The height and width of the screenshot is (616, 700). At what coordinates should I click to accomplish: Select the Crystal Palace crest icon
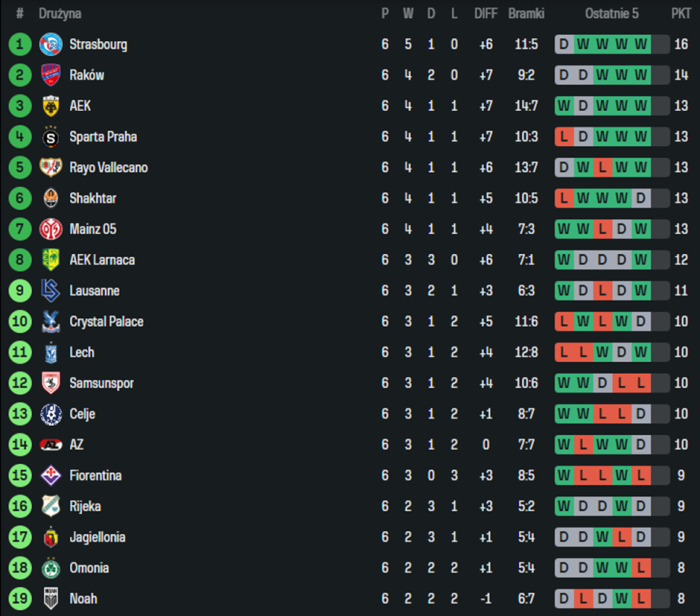click(50, 322)
